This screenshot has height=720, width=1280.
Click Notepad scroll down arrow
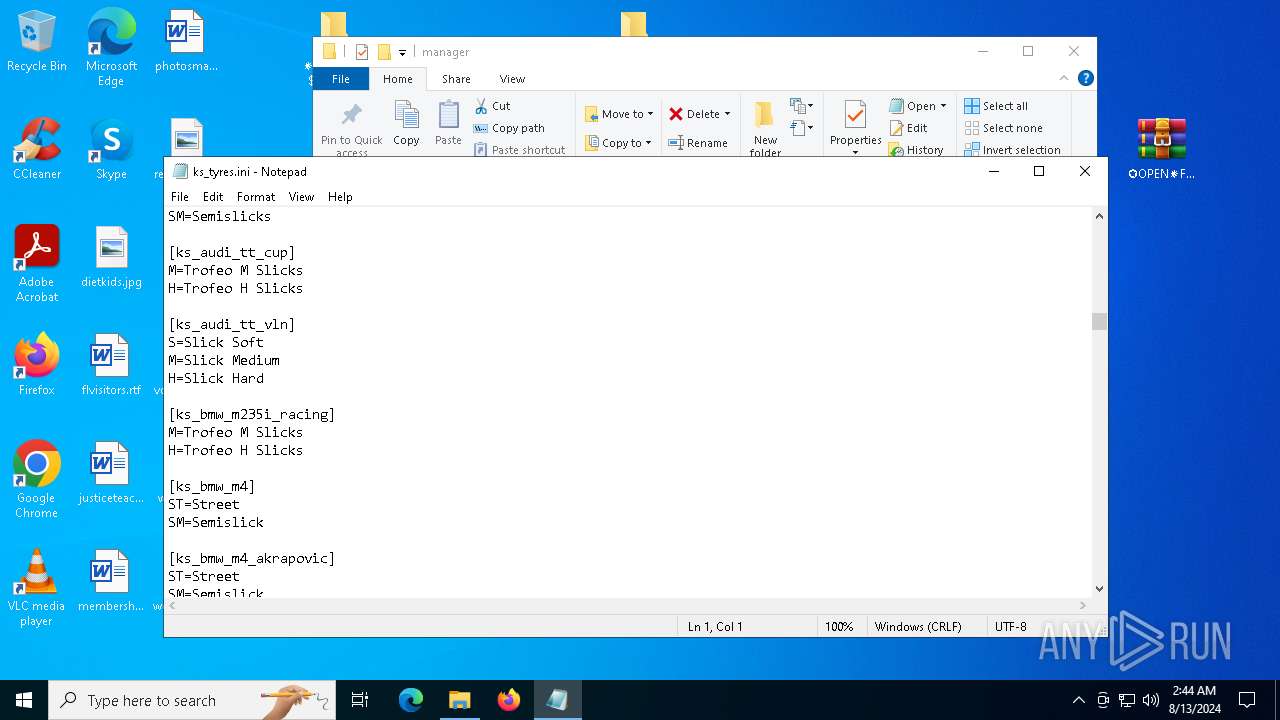pos(1099,589)
